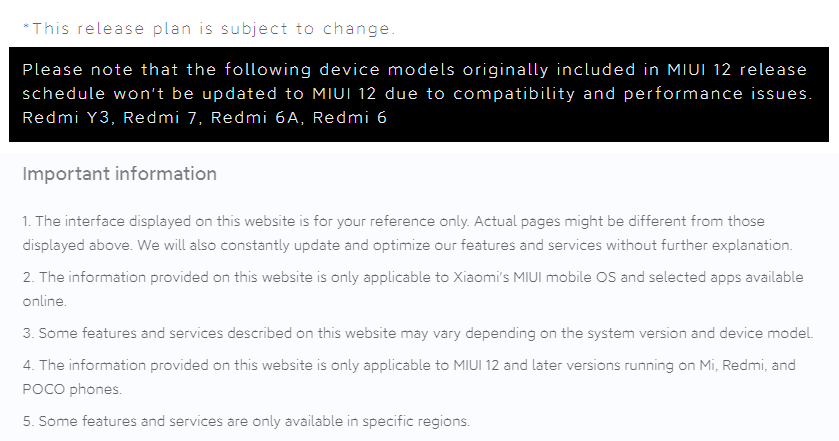The image size is (839, 441).
Task: Click the black notice starting 'Please note'
Action: point(419,94)
